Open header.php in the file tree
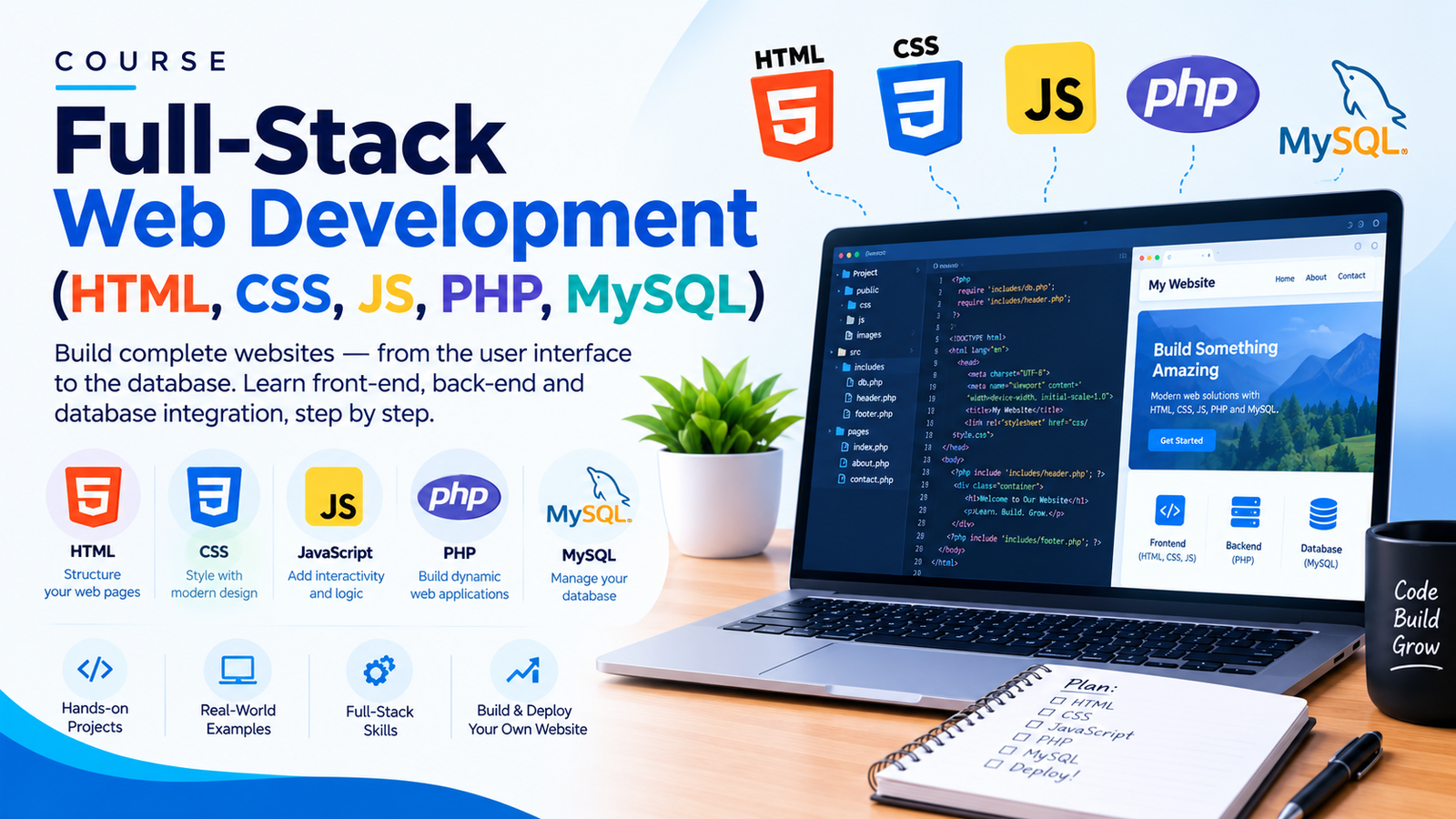This screenshot has height=819, width=1456. pos(870,398)
